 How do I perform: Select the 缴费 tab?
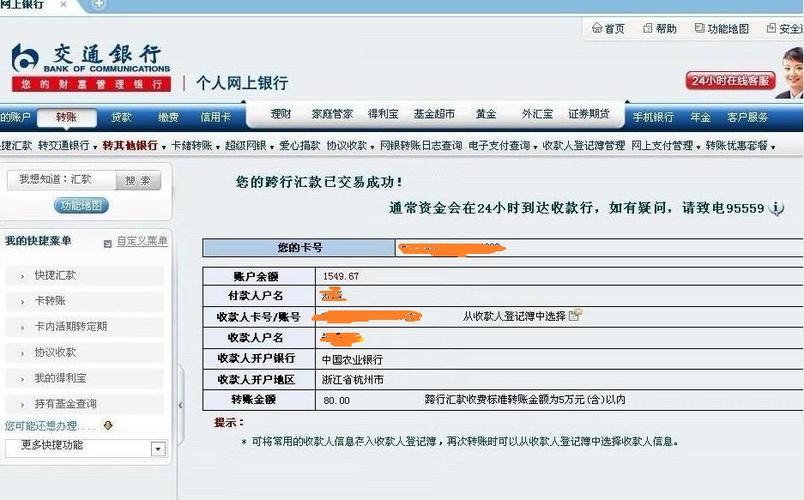coord(168,117)
